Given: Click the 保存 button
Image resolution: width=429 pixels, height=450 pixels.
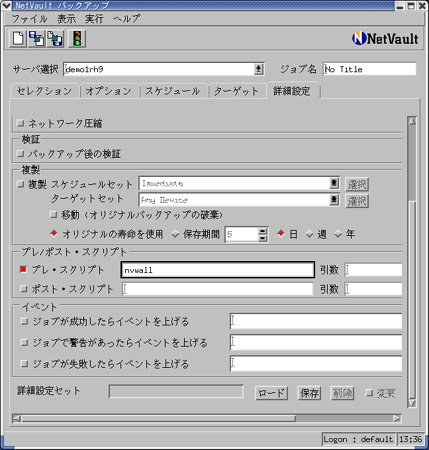Looking at the screenshot, I should click(x=309, y=393).
